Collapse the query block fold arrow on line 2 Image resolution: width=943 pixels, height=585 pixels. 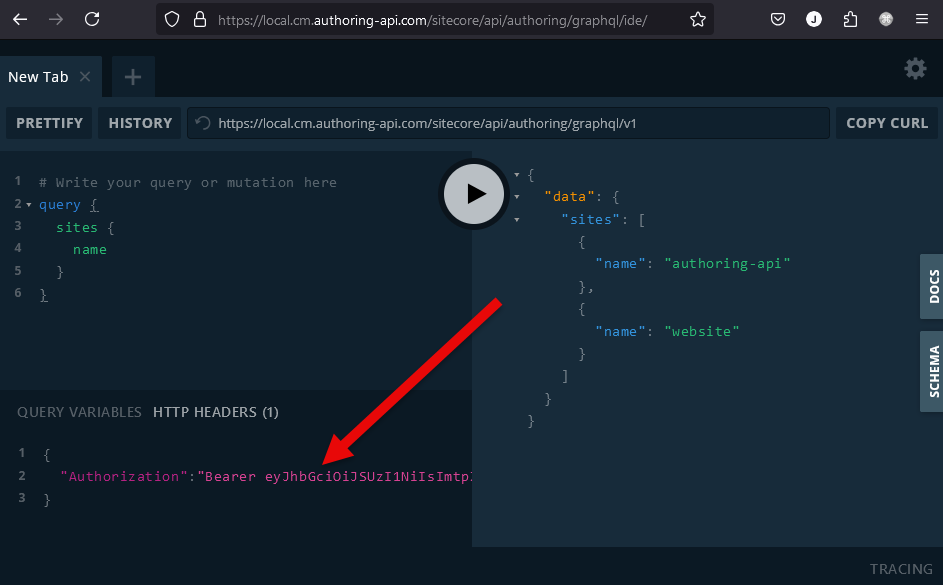click(29, 205)
